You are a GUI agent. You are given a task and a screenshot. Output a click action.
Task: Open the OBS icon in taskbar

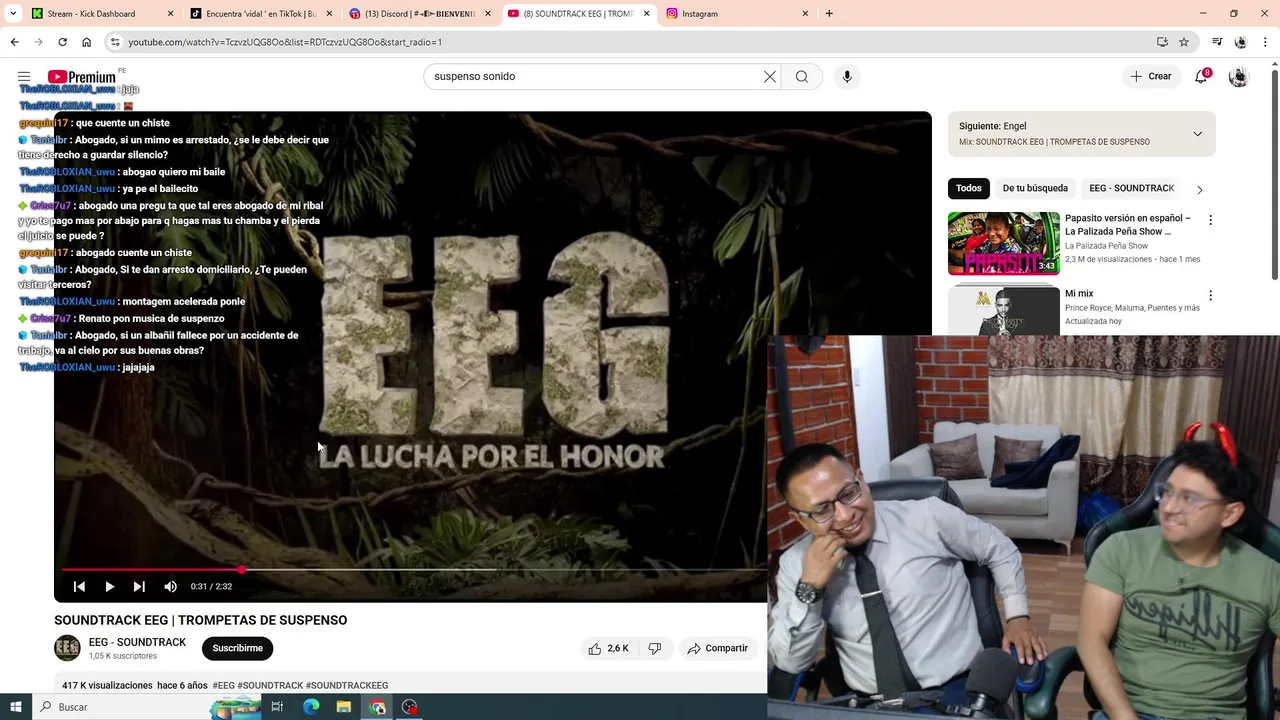pos(410,707)
